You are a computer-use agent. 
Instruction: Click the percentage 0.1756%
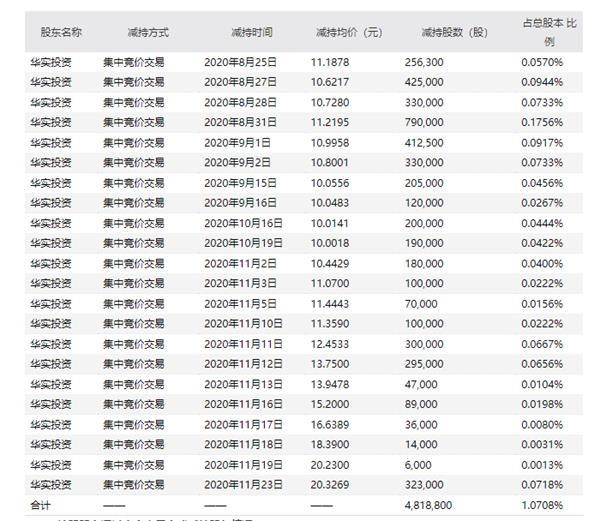click(x=542, y=122)
